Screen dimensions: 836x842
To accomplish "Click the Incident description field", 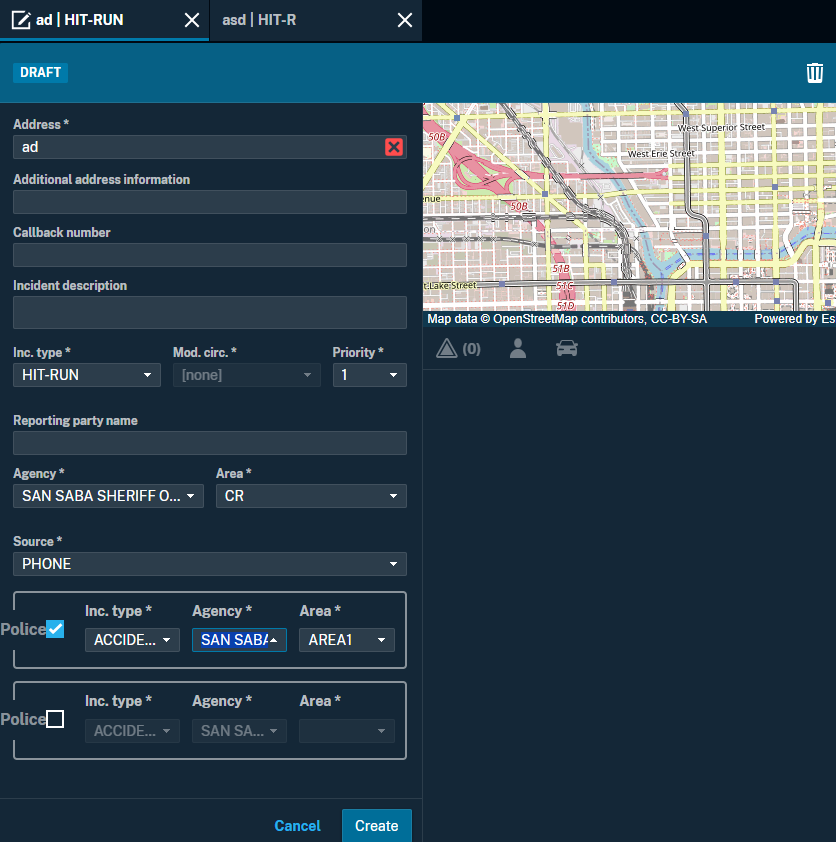I will [209, 312].
